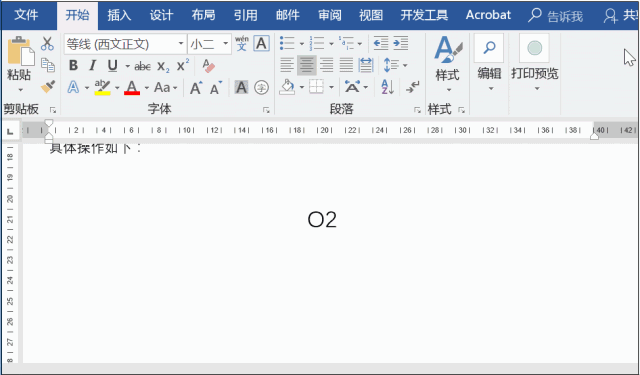Switch to the Layout (布局) tab
This screenshot has height=375, width=640.
pos(203,16)
